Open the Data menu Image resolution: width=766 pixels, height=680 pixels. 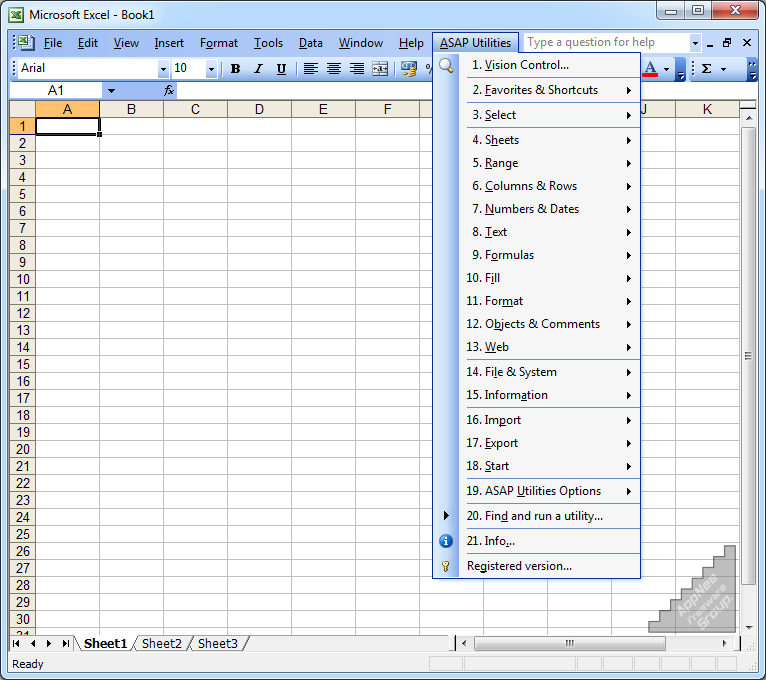coord(311,43)
